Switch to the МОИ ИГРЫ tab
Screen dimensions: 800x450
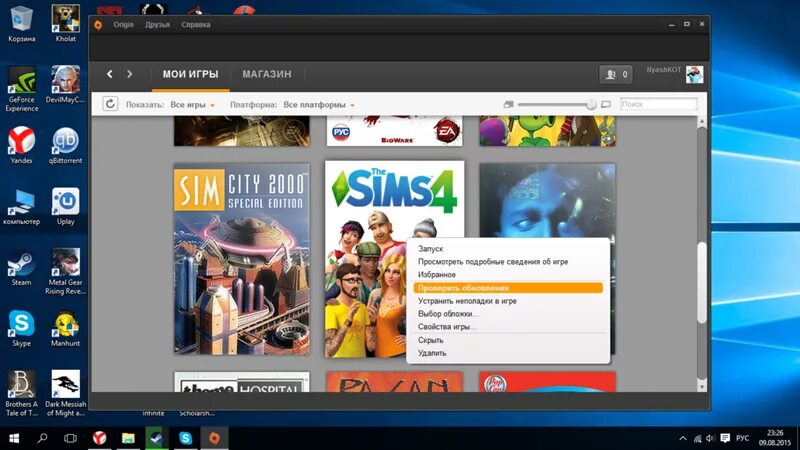[x=190, y=74]
